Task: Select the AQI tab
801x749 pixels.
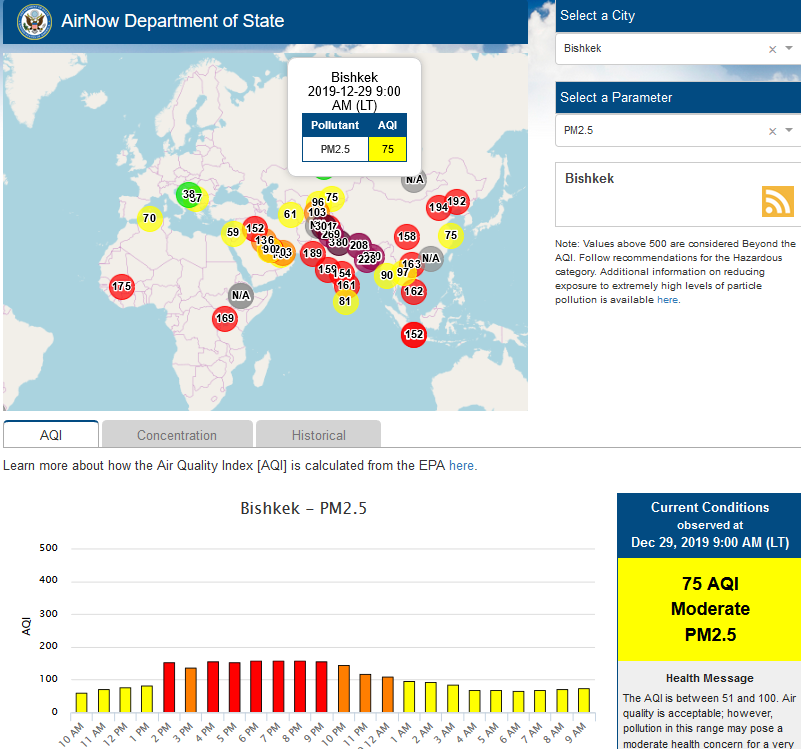Action: click(x=51, y=435)
